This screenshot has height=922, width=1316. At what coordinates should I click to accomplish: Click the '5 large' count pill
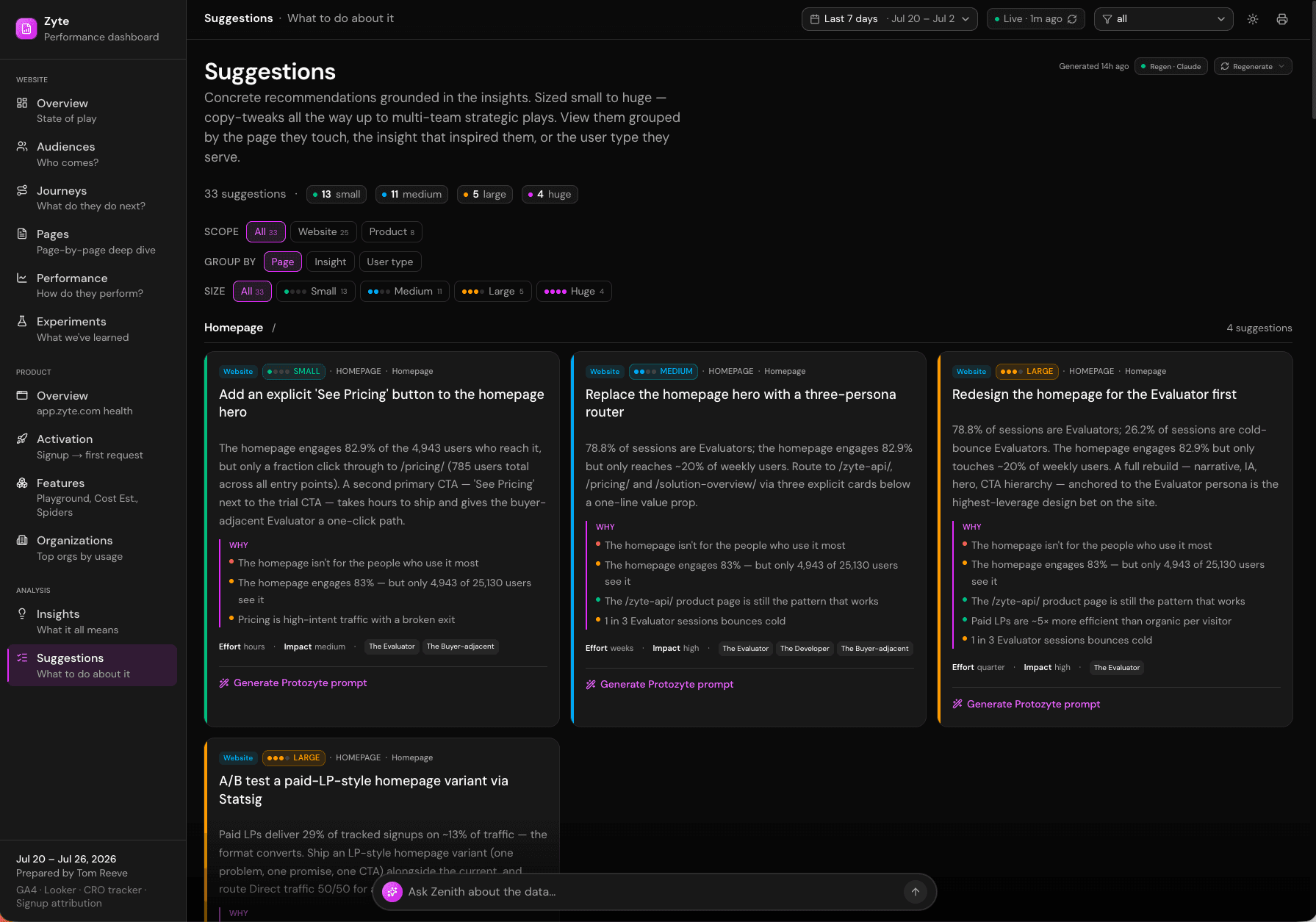pos(485,195)
